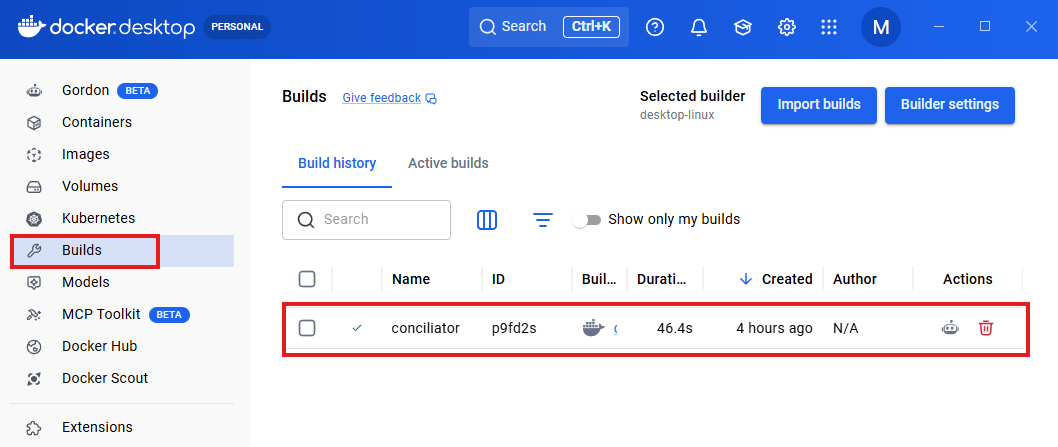Ask Gordon about the conciliator build
The width and height of the screenshot is (1058, 447).
tap(950, 329)
